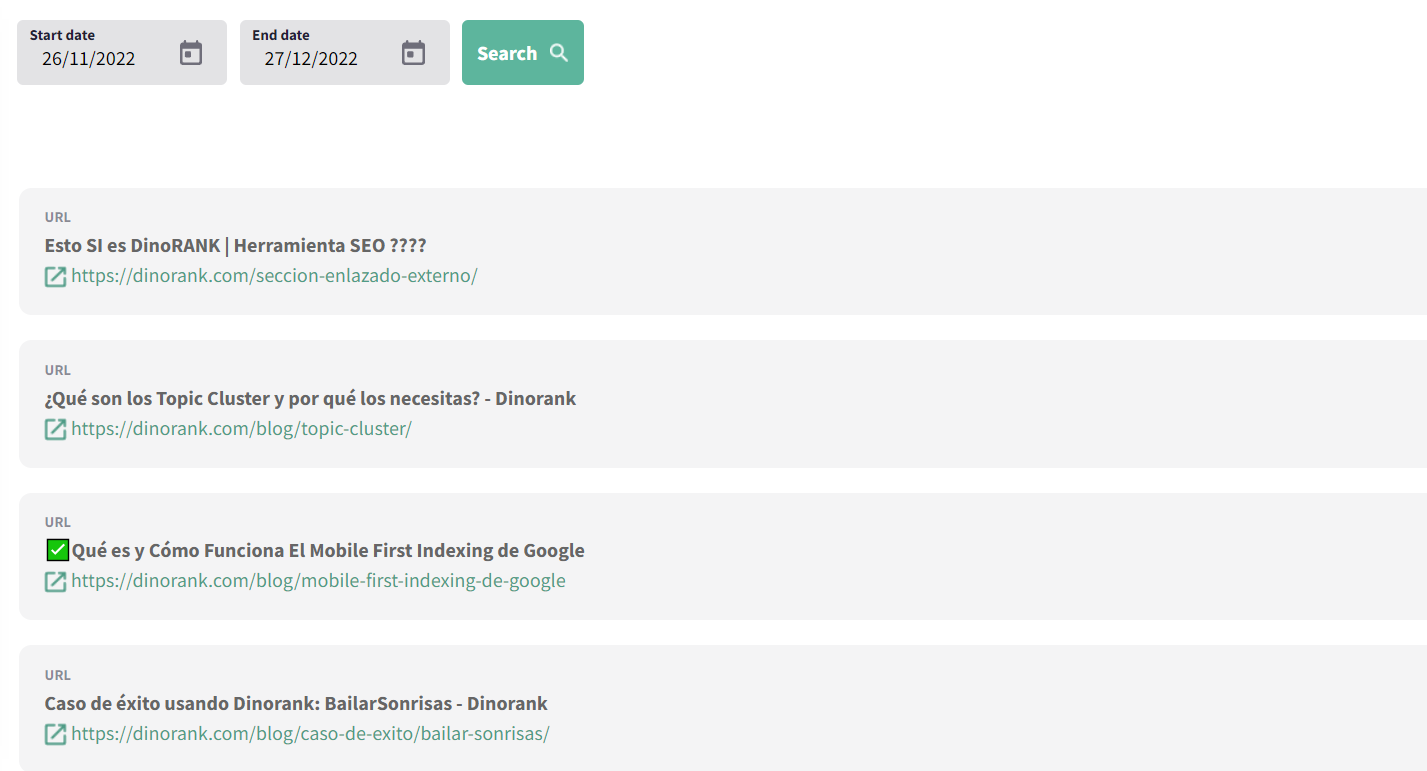Open the mobile-first-indexing-de-google link
Screen dimensions: 1427x771
click(318, 580)
